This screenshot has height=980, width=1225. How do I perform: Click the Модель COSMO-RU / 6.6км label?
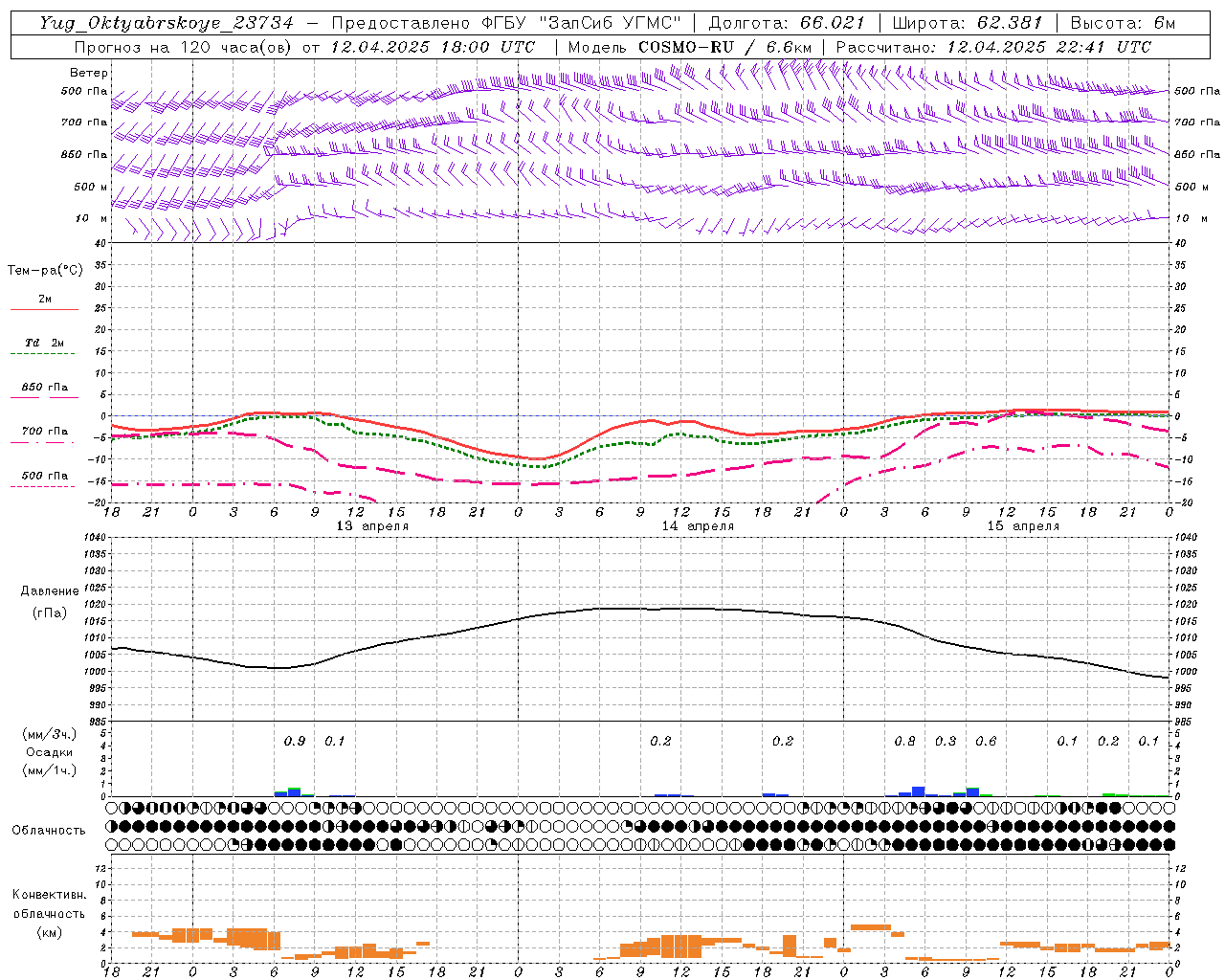(x=690, y=47)
